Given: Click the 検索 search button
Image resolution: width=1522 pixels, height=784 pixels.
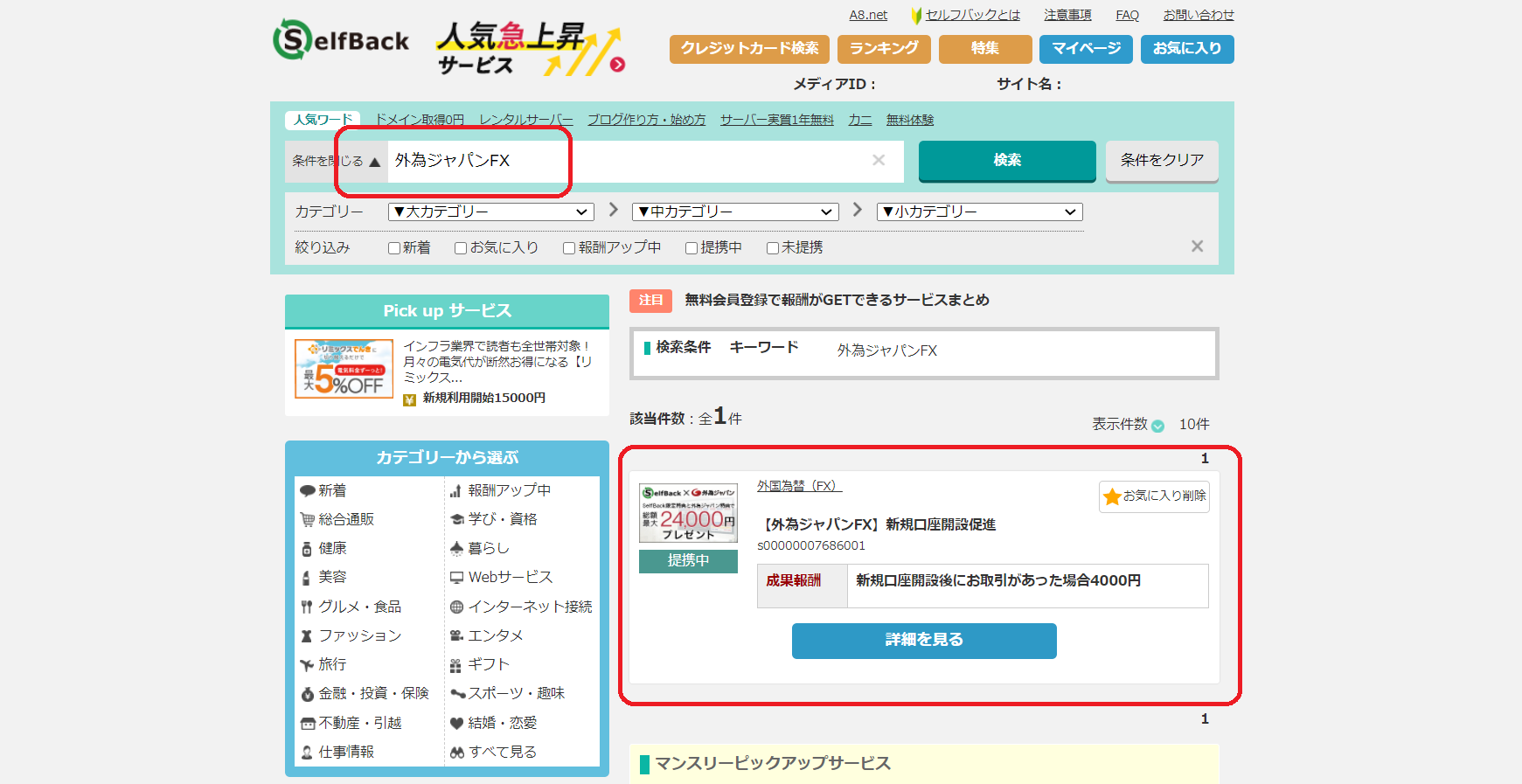Looking at the screenshot, I should (1007, 161).
